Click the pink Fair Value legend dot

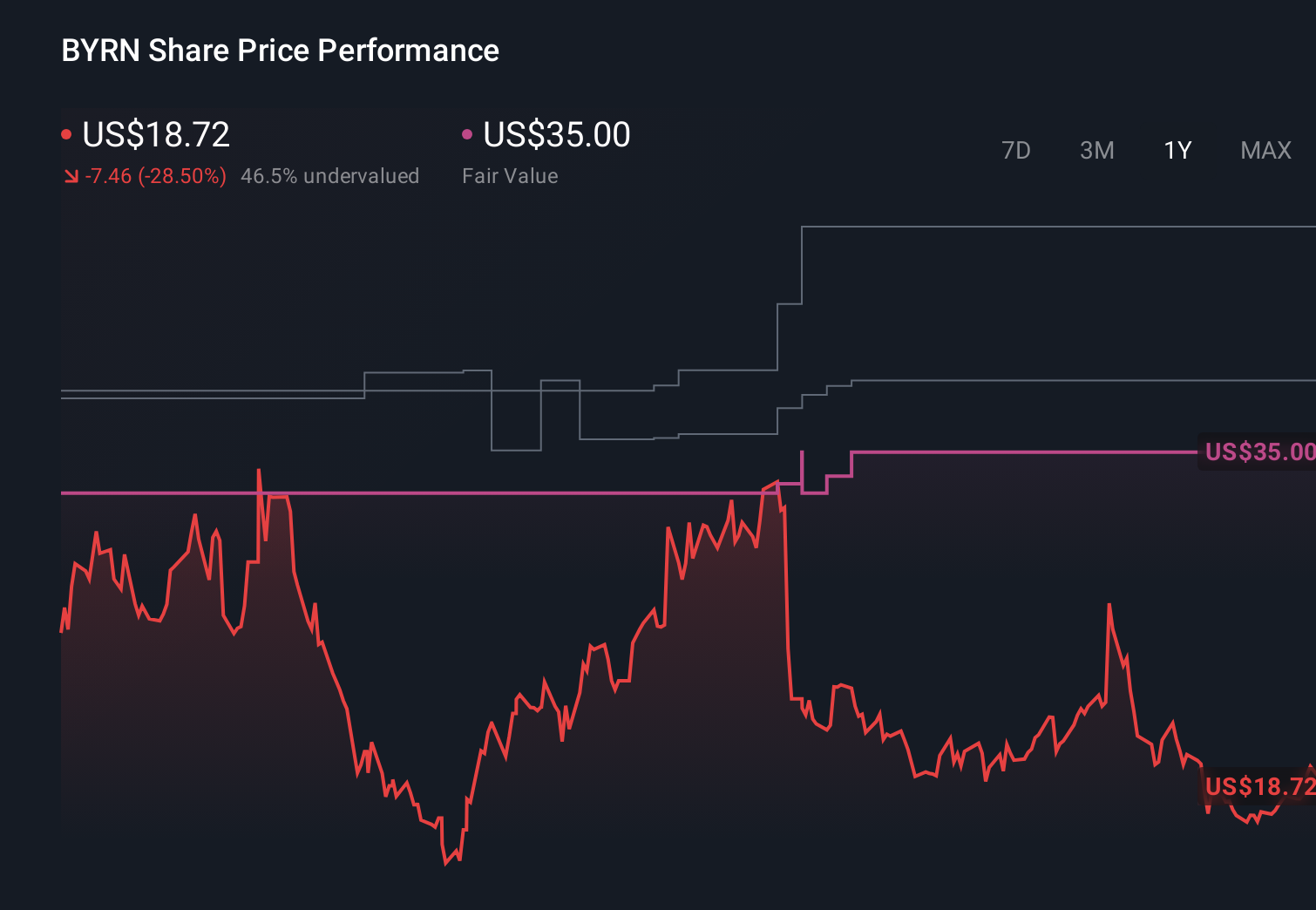coord(468,133)
